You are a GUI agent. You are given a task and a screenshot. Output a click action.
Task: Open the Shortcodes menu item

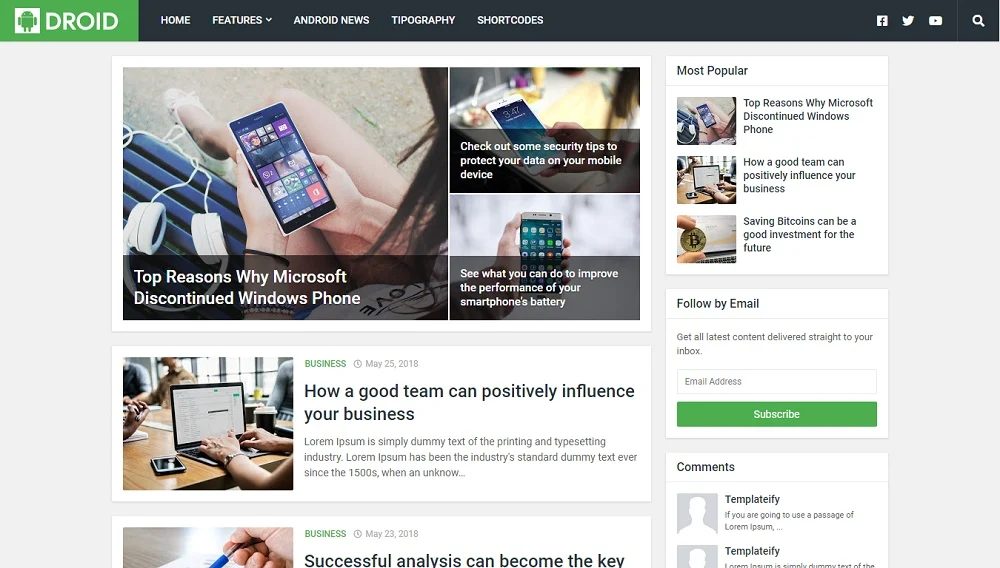click(x=510, y=20)
